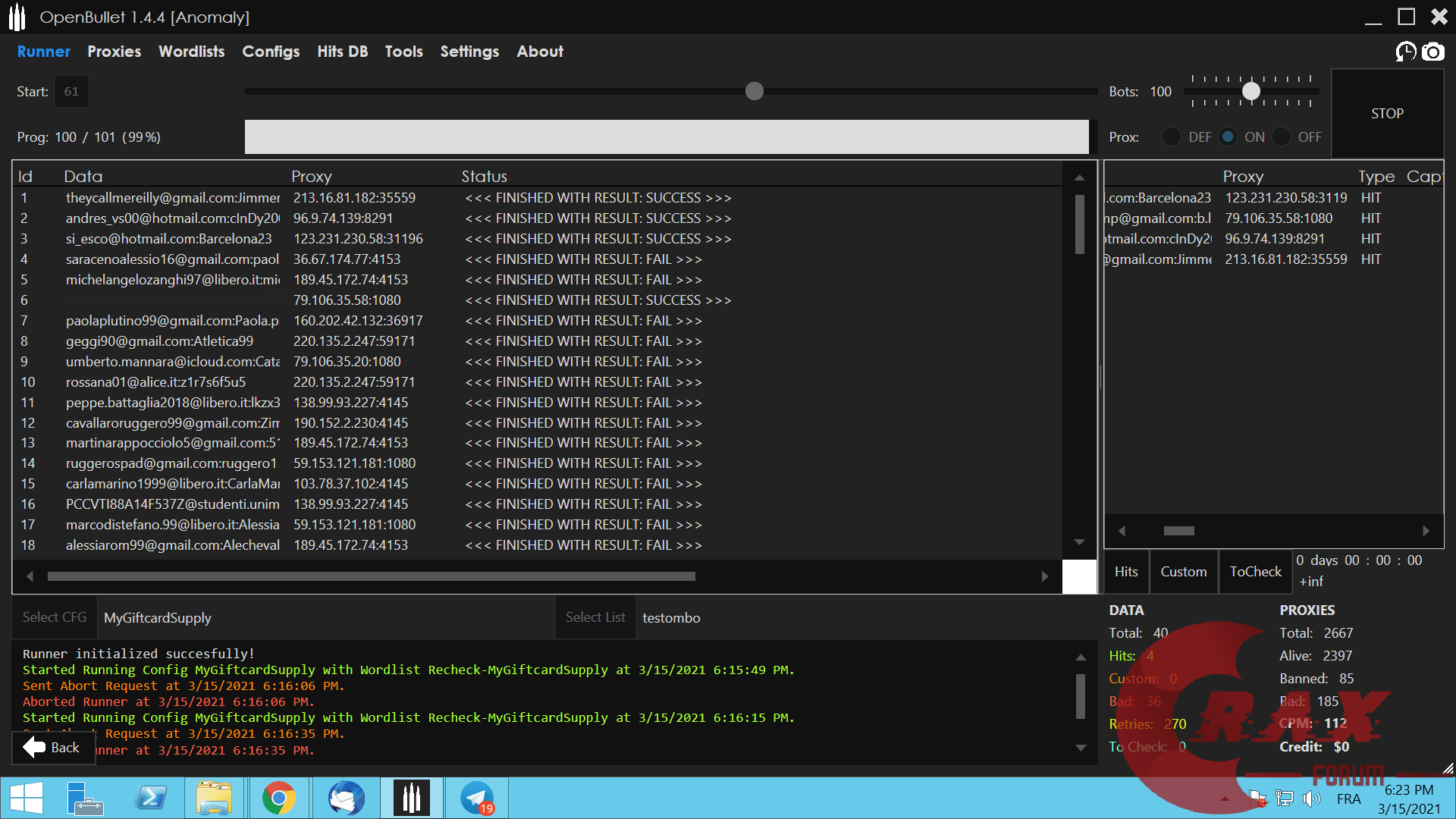The width and height of the screenshot is (1456, 819).
Task: Open Google Chrome from taskbar
Action: pos(278,799)
